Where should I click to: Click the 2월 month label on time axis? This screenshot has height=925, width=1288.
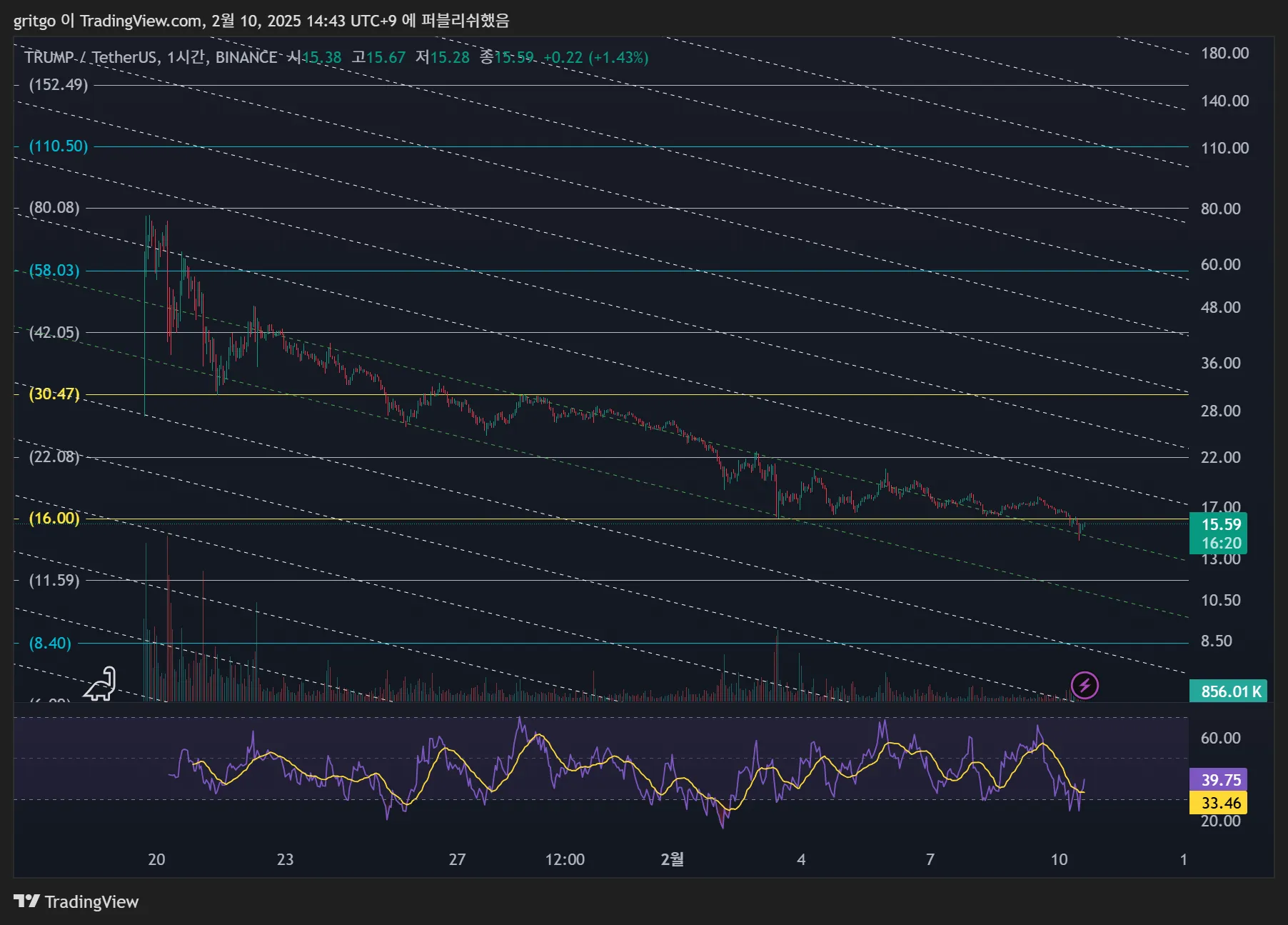[673, 859]
